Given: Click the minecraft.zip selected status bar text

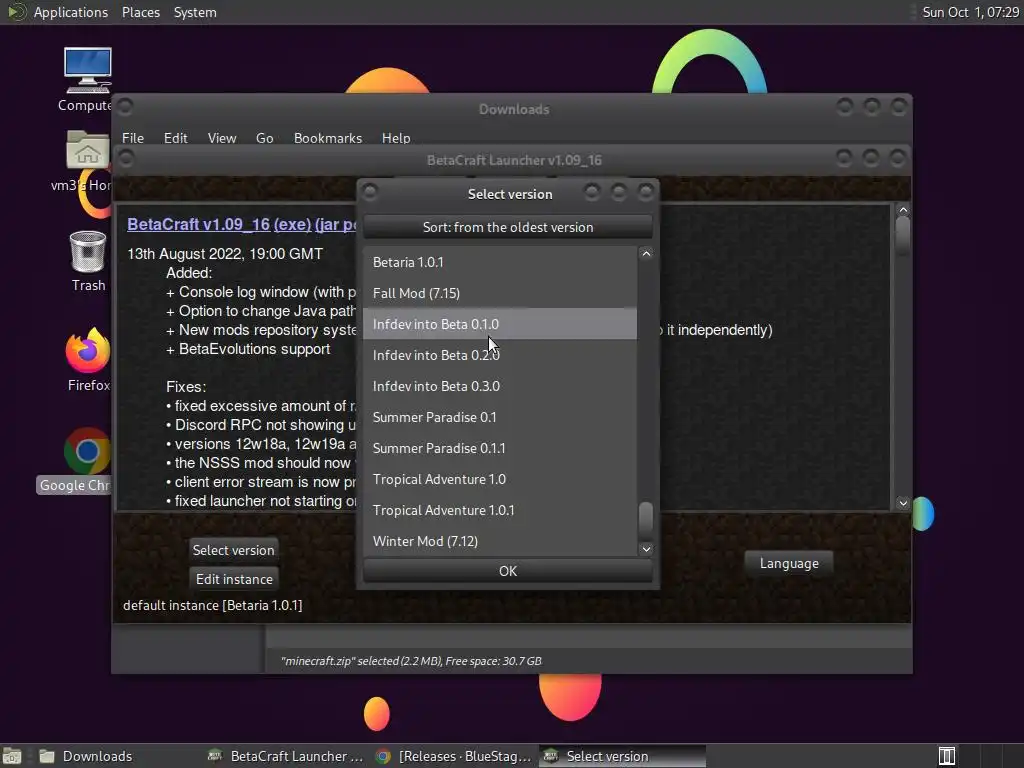Looking at the screenshot, I should [411, 661].
